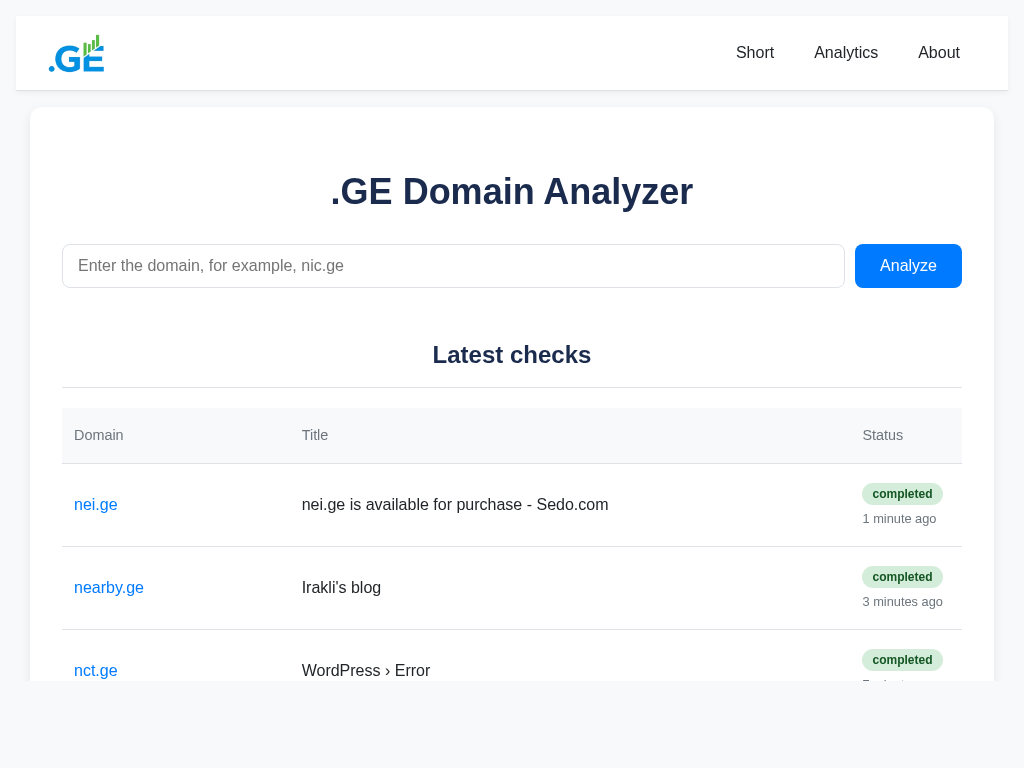Open the Short navigation link

(x=755, y=53)
